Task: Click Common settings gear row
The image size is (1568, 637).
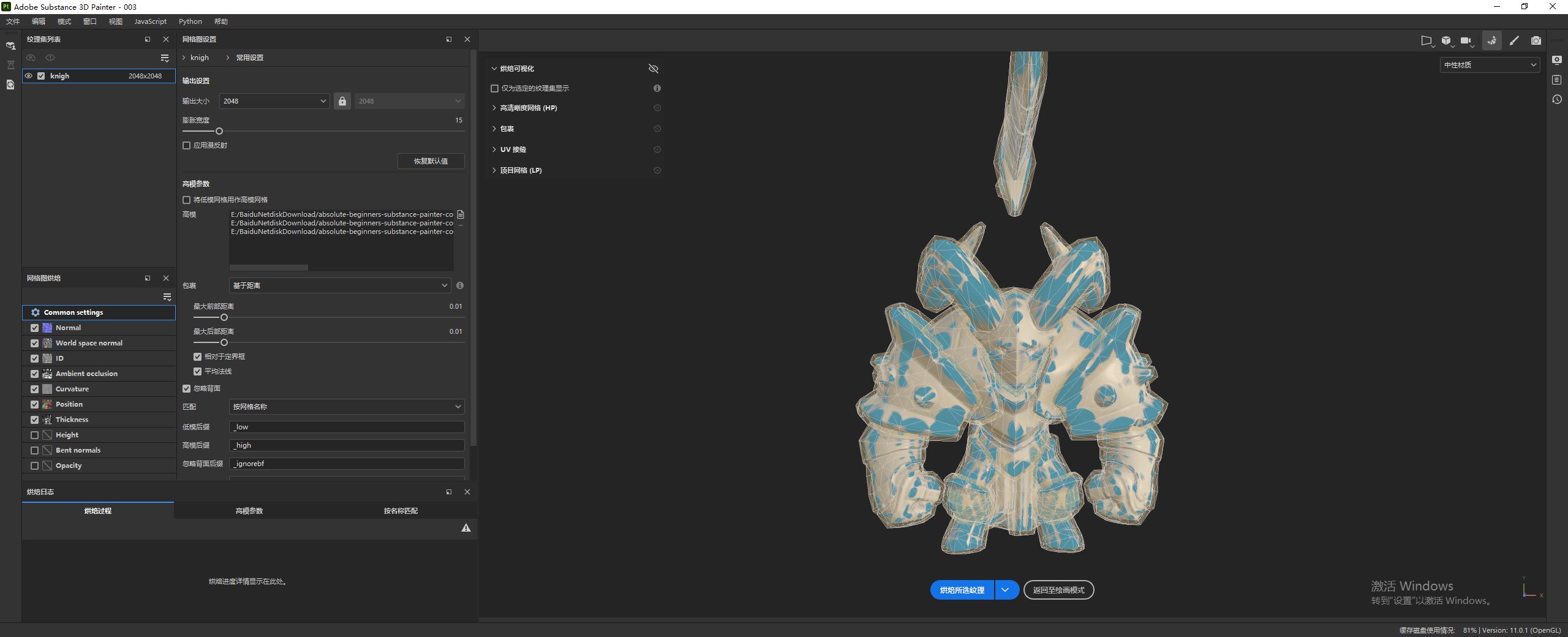Action: pyautogui.click(x=99, y=312)
